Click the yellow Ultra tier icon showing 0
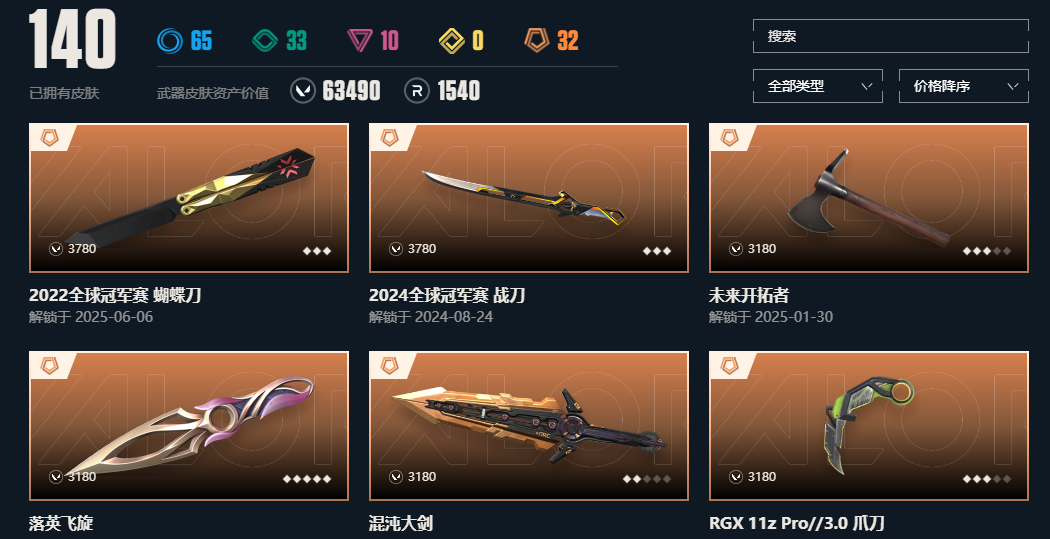 pos(452,41)
